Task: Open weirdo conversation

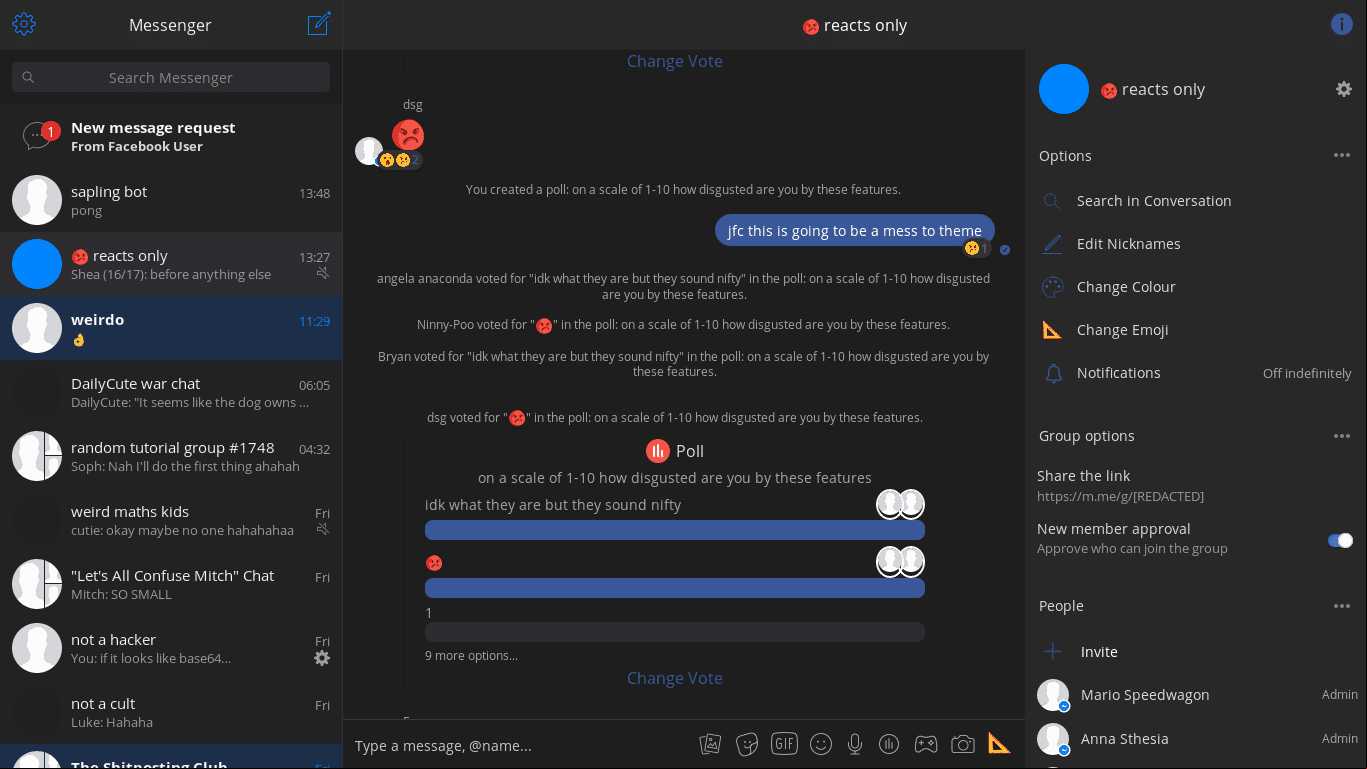Action: [171, 328]
